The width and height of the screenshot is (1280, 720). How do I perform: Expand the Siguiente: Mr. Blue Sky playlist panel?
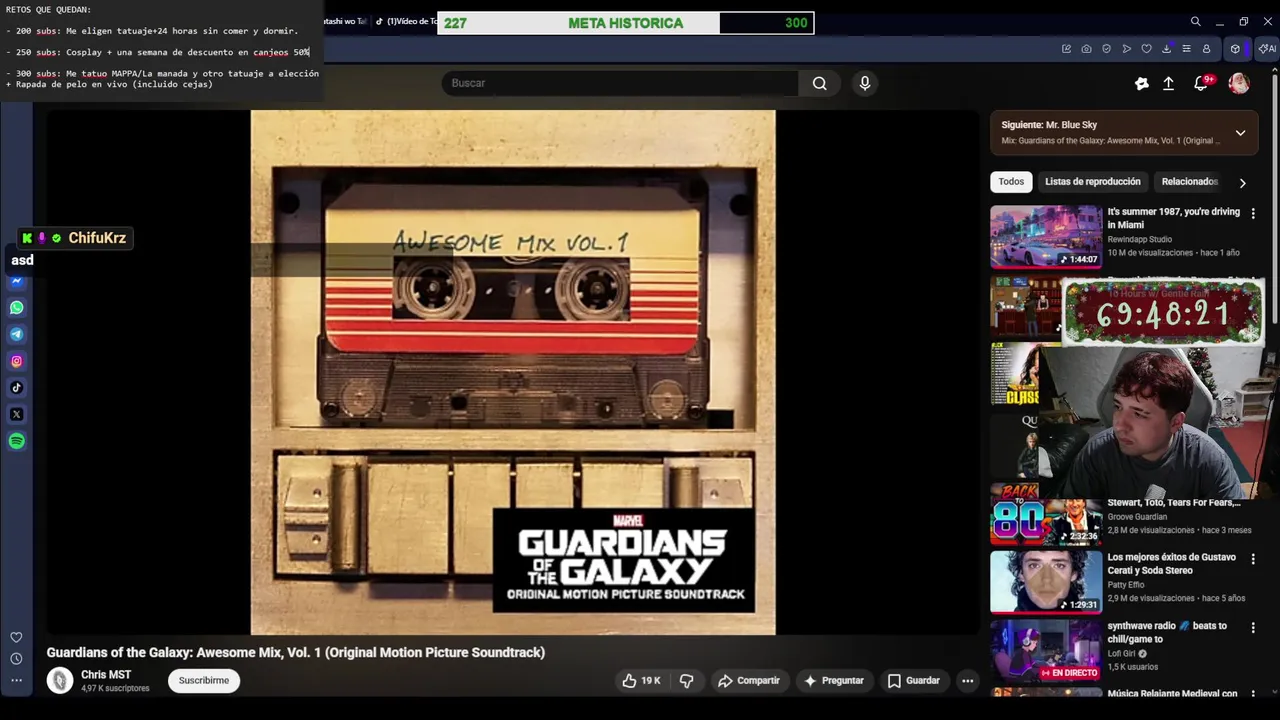click(x=1240, y=133)
